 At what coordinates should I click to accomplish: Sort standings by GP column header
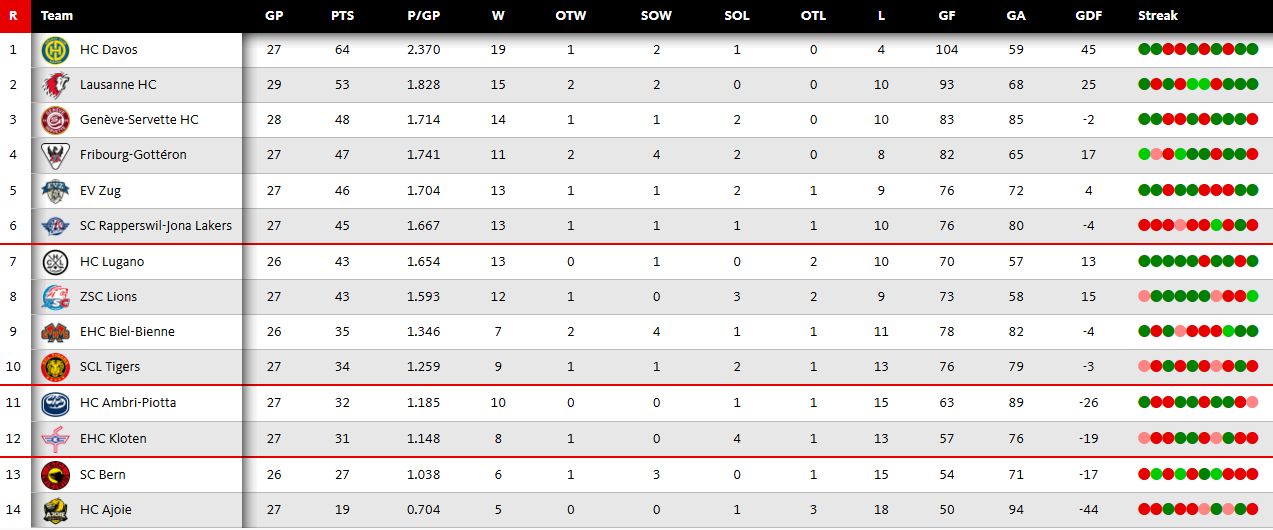point(274,16)
